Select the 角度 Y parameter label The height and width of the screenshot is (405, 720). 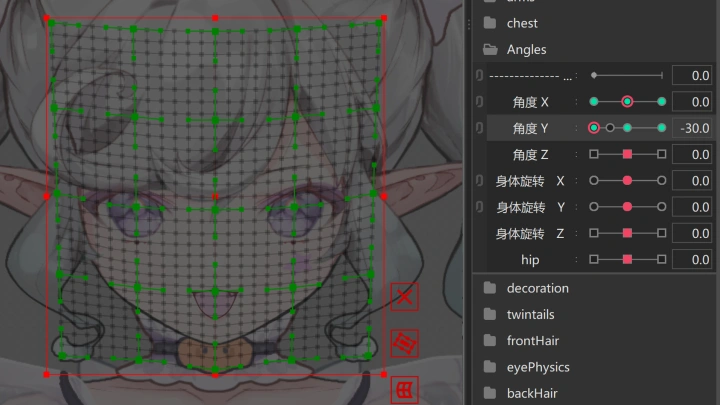[530, 128]
